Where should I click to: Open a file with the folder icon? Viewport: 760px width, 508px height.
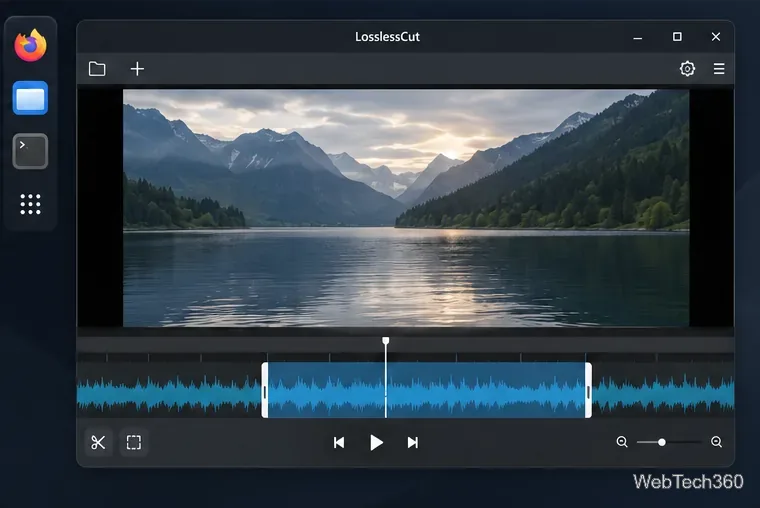(97, 69)
